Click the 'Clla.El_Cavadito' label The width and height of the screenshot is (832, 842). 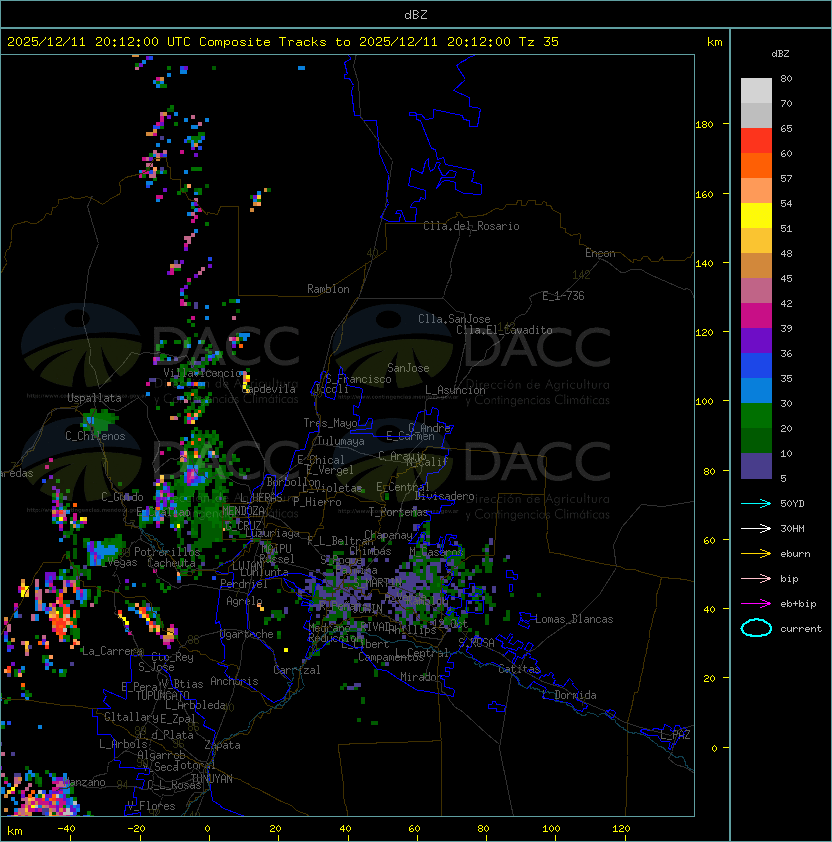click(x=504, y=330)
